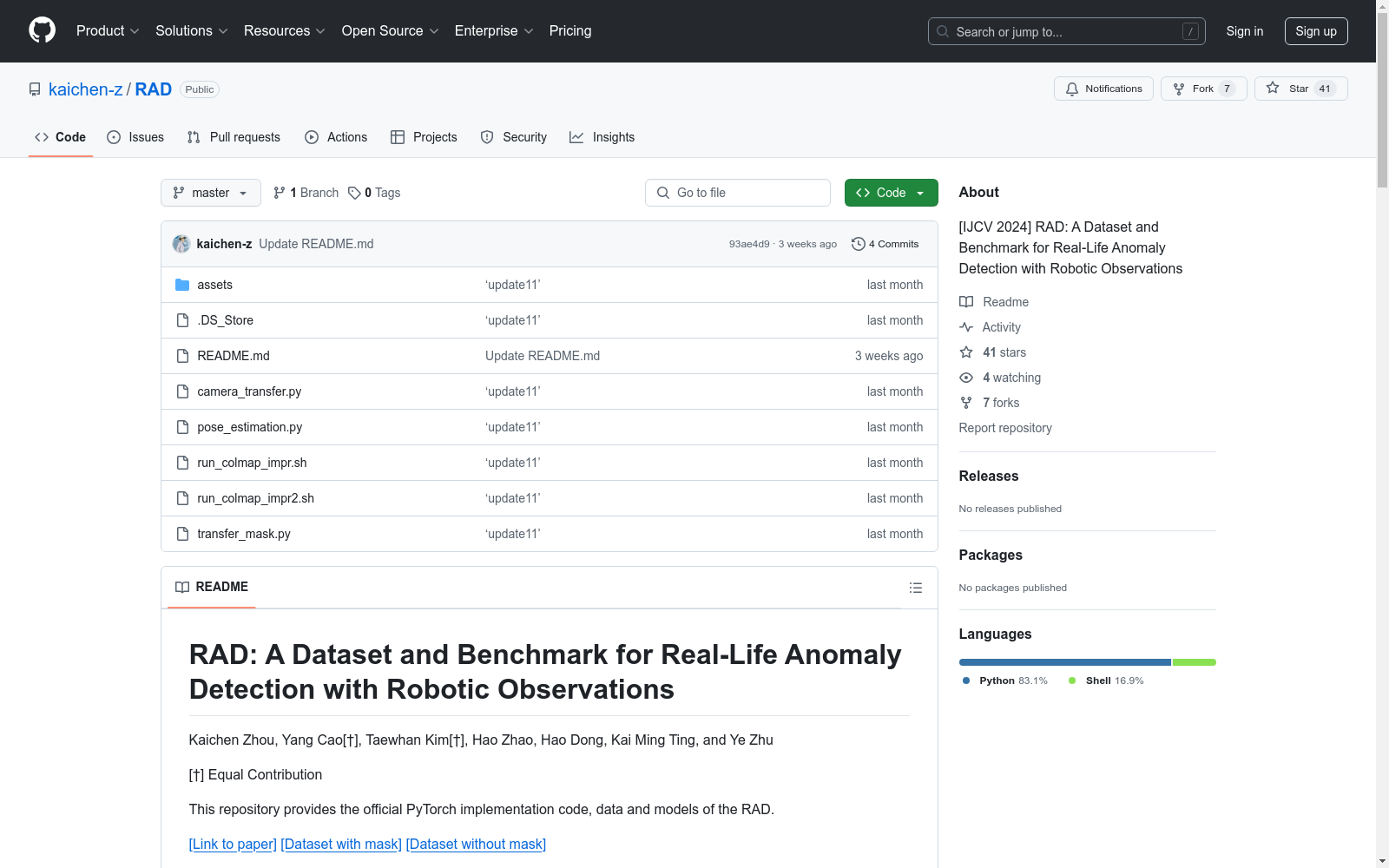Click kaichen-z avatar in commit row
Screen dimensions: 1389x868
coord(181,244)
